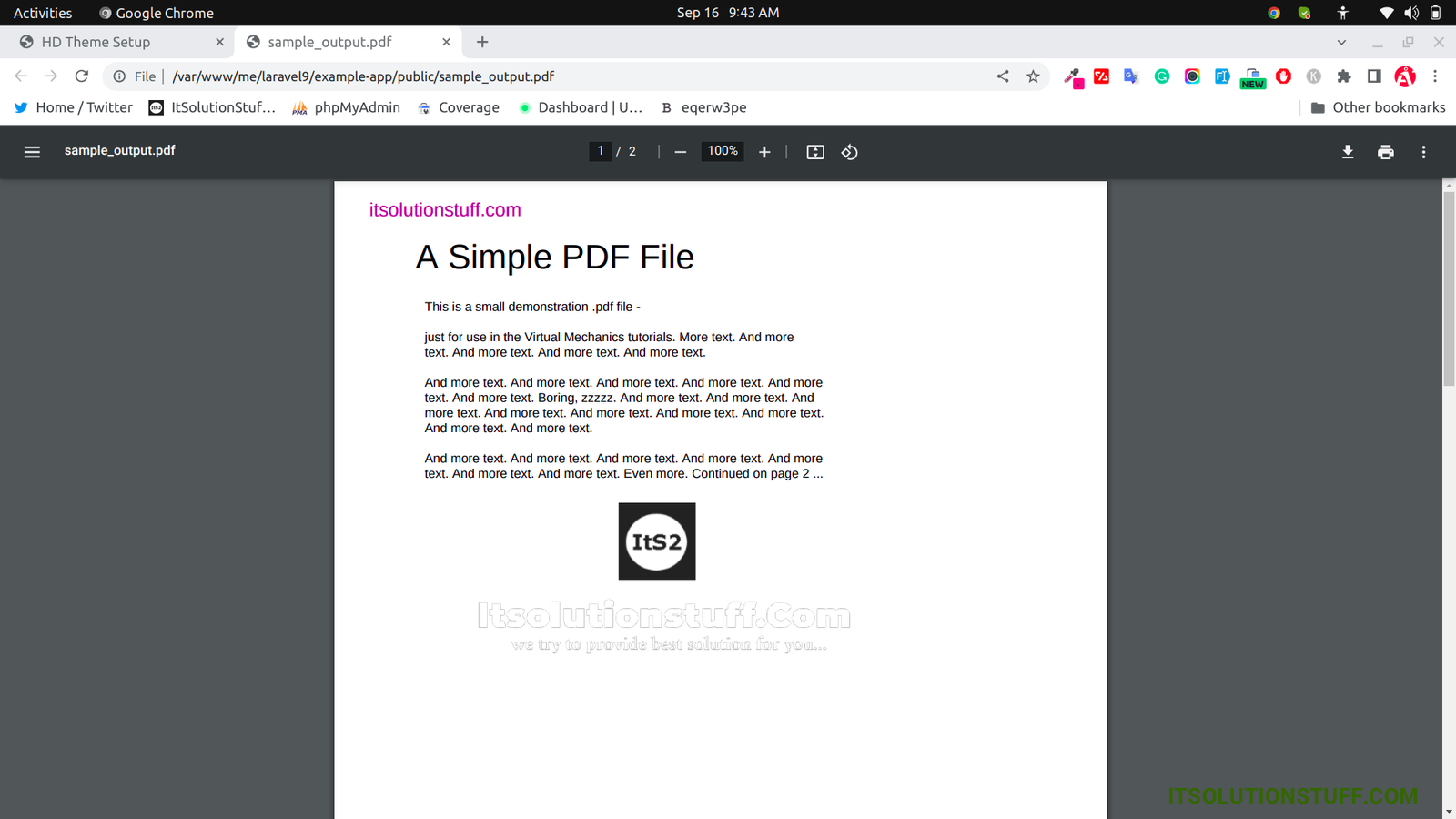Screen dimensions: 1456x819
Task: Share this page via share icon
Action: (x=1003, y=76)
